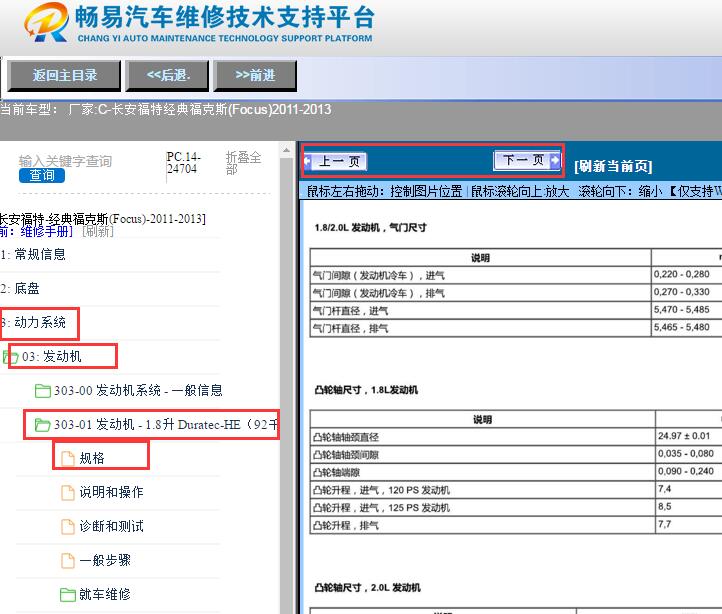Open 303-01 发动机 - 1.8升 Duratec-HE

point(166,424)
